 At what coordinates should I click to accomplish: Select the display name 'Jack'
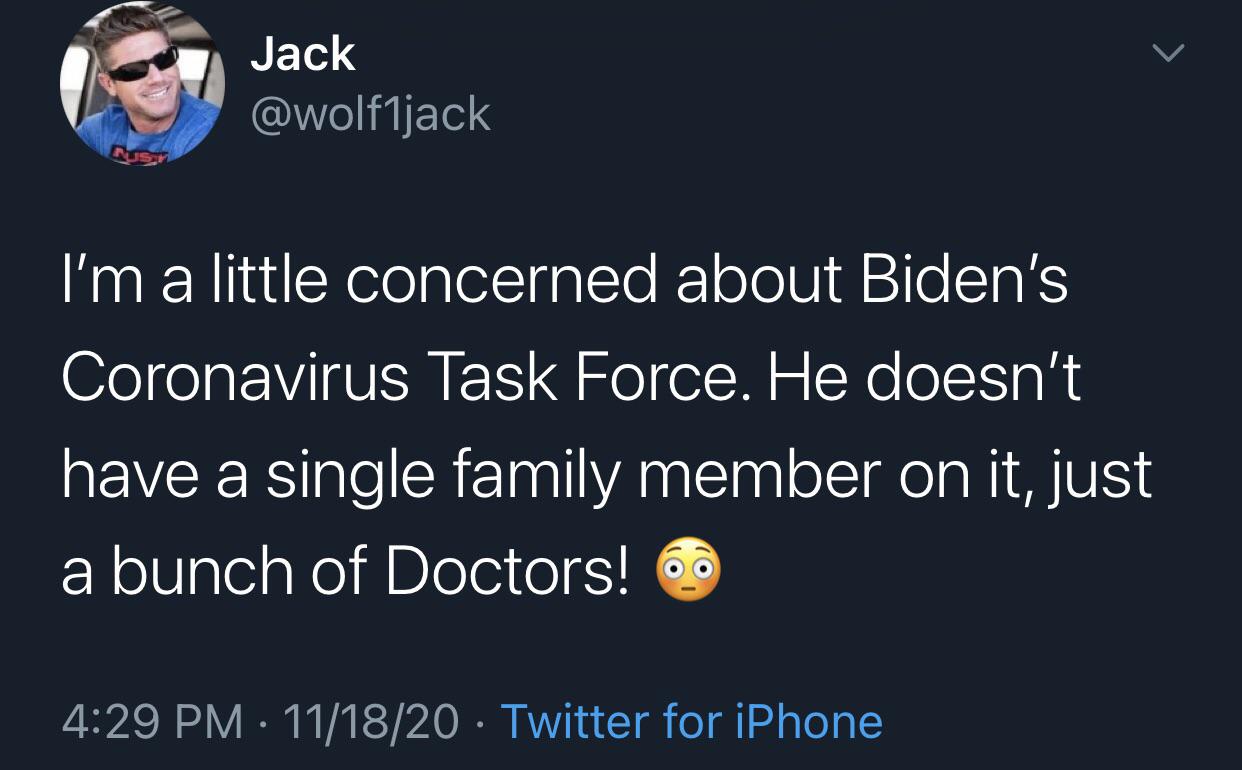click(303, 54)
